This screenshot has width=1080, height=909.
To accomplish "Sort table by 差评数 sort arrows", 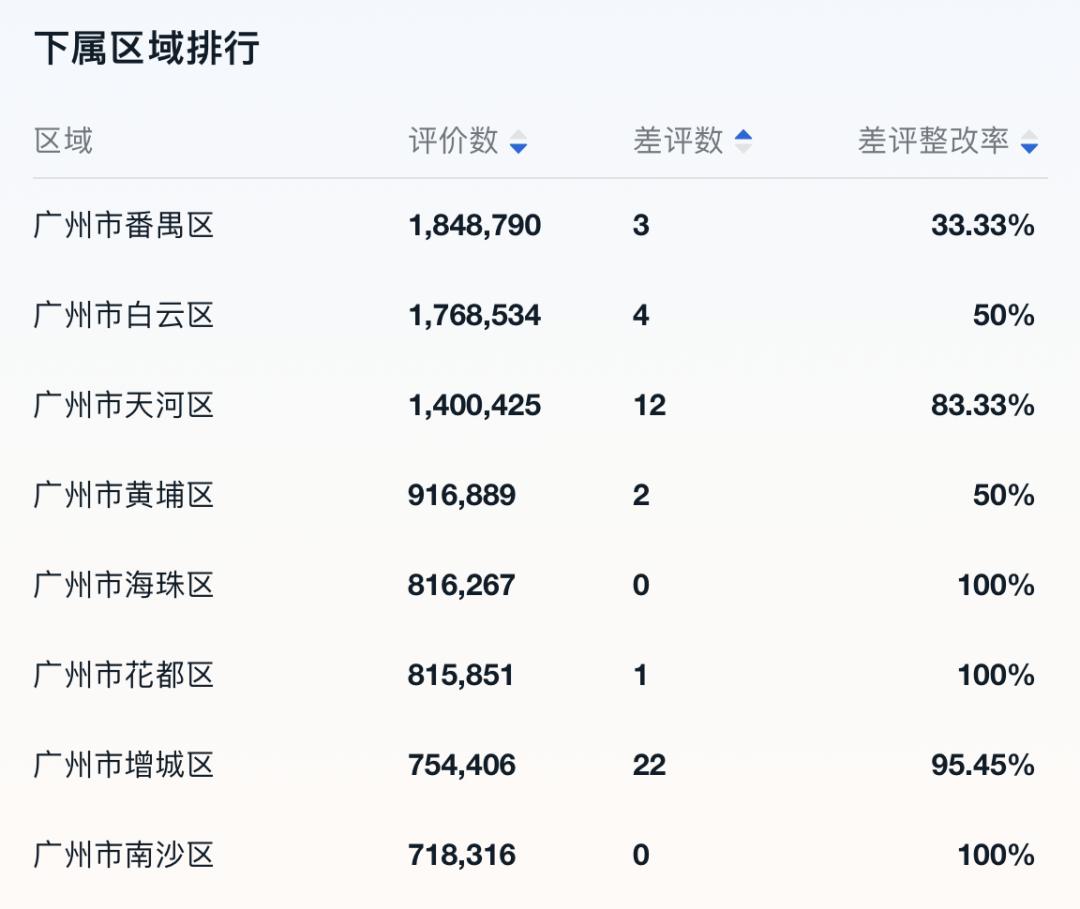I will pos(743,142).
